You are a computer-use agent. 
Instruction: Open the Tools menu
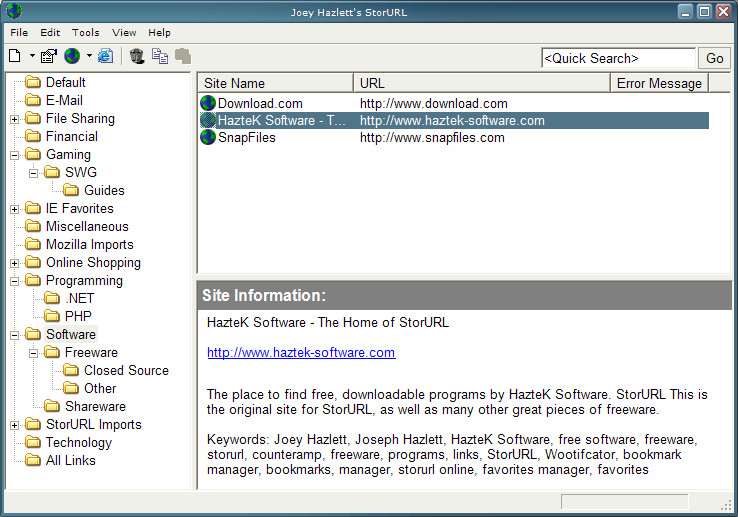click(x=86, y=32)
